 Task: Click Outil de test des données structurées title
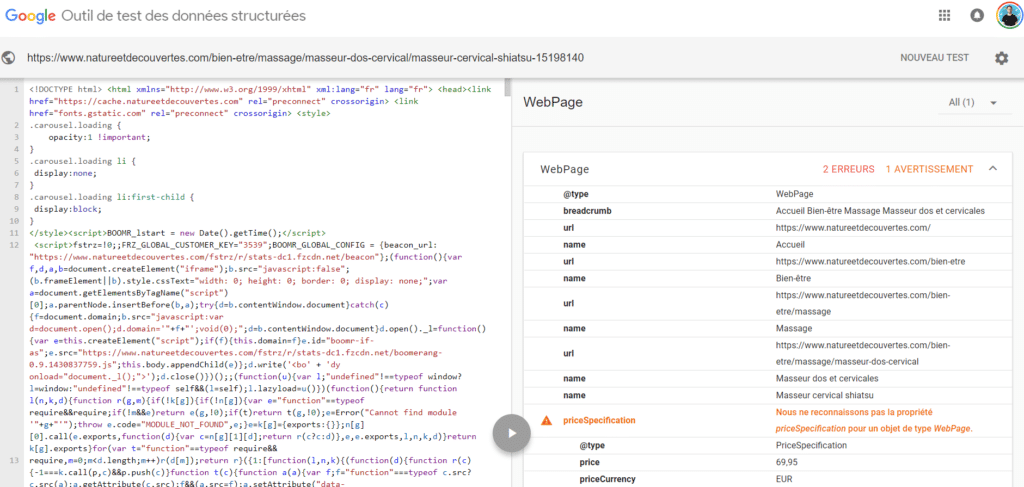tap(183, 16)
